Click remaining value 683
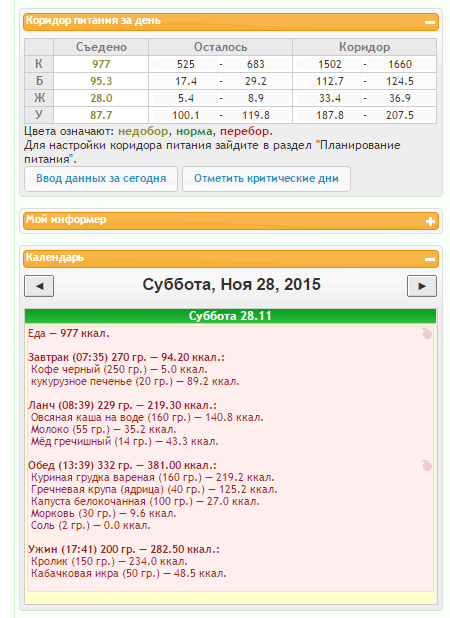This screenshot has width=450, height=618. 256,64
